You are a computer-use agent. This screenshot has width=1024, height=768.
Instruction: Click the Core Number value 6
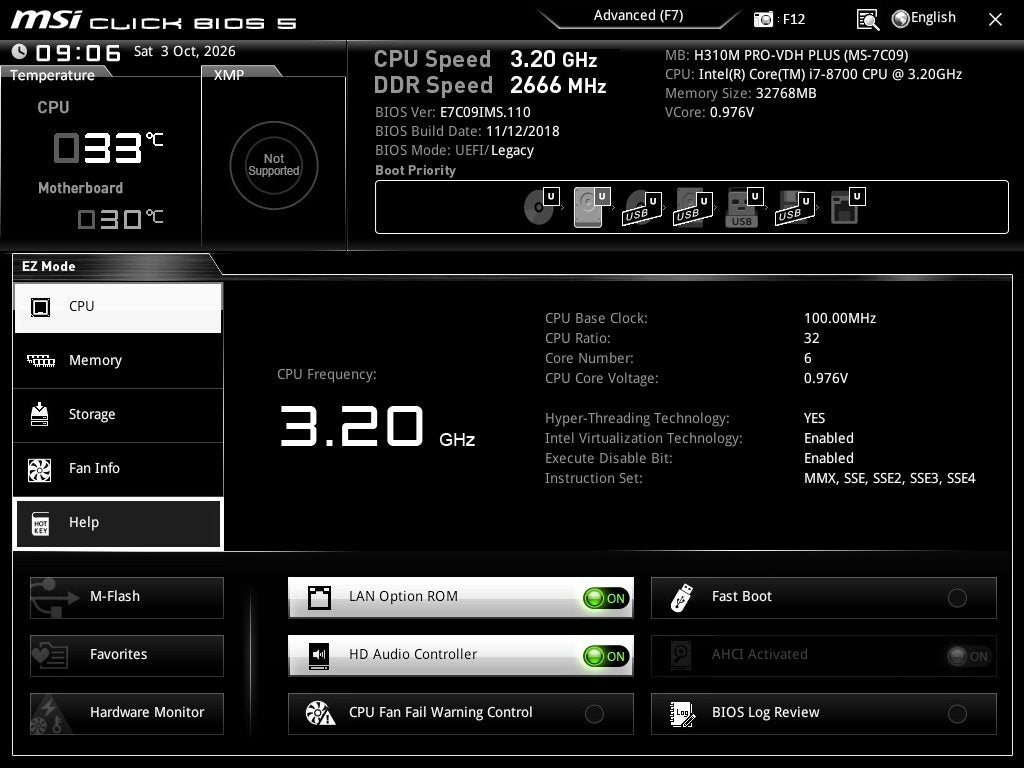point(808,358)
